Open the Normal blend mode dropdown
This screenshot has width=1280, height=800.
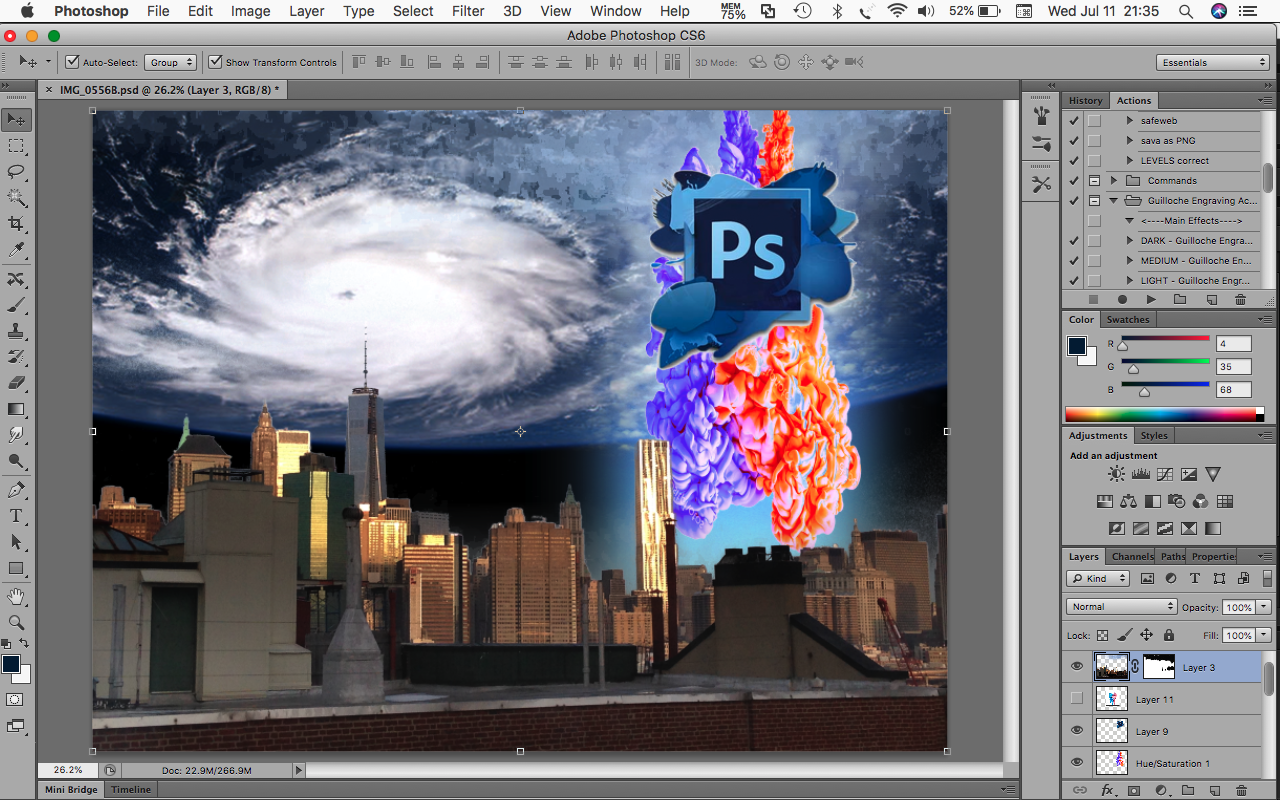1122,607
